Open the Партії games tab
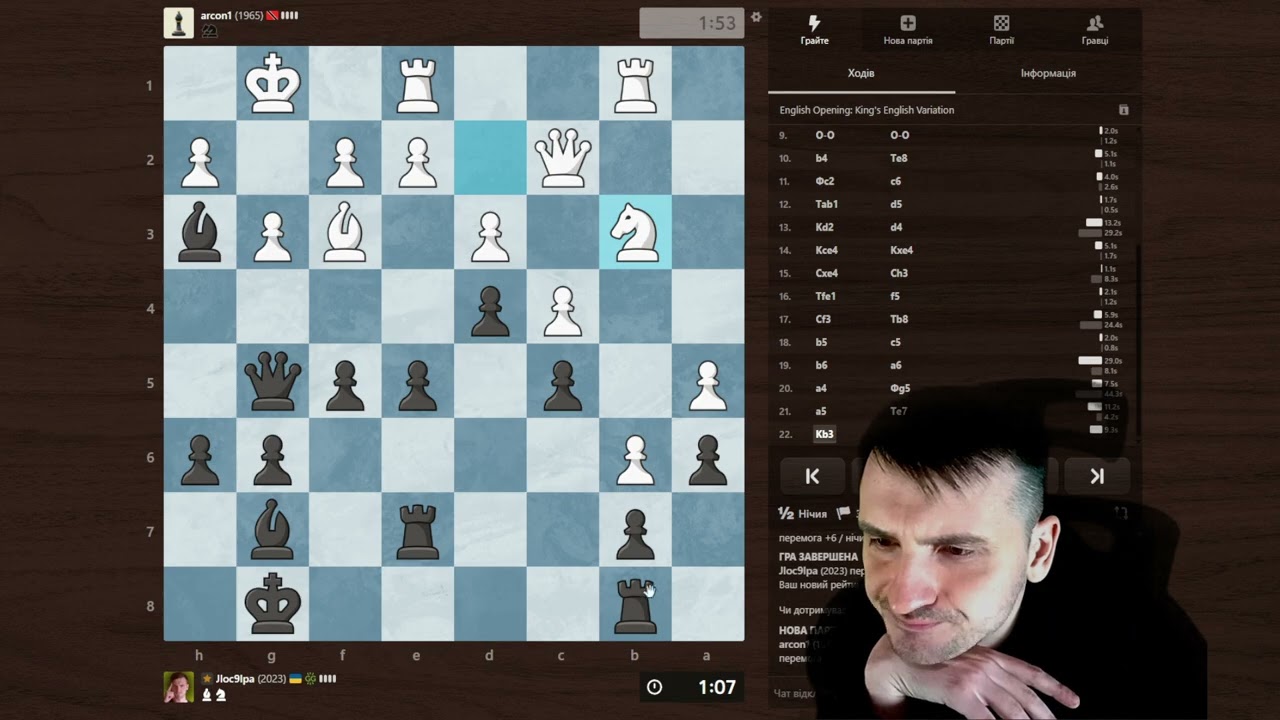The height and width of the screenshot is (720, 1280). click(1001, 30)
